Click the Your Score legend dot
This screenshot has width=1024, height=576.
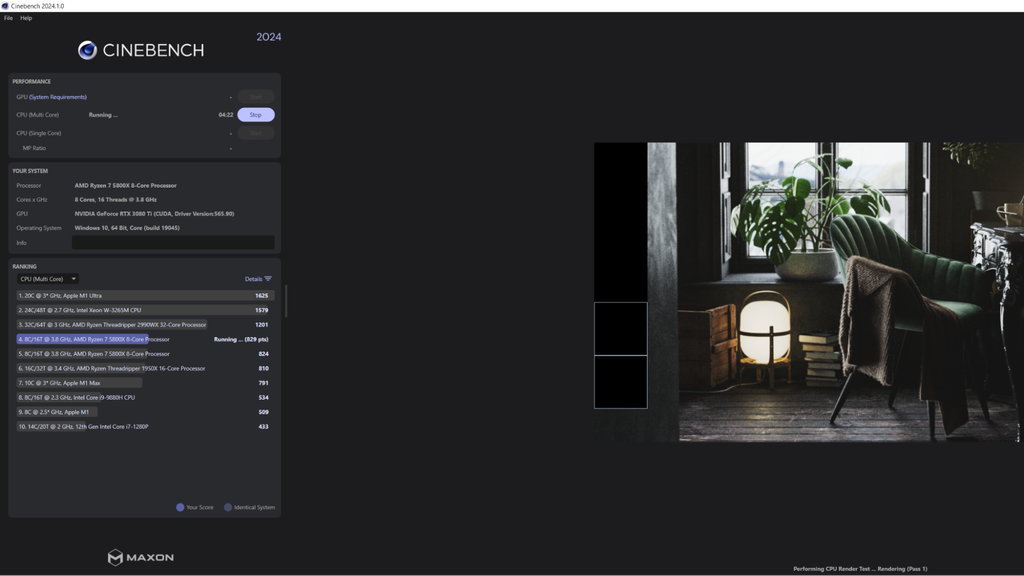180,507
